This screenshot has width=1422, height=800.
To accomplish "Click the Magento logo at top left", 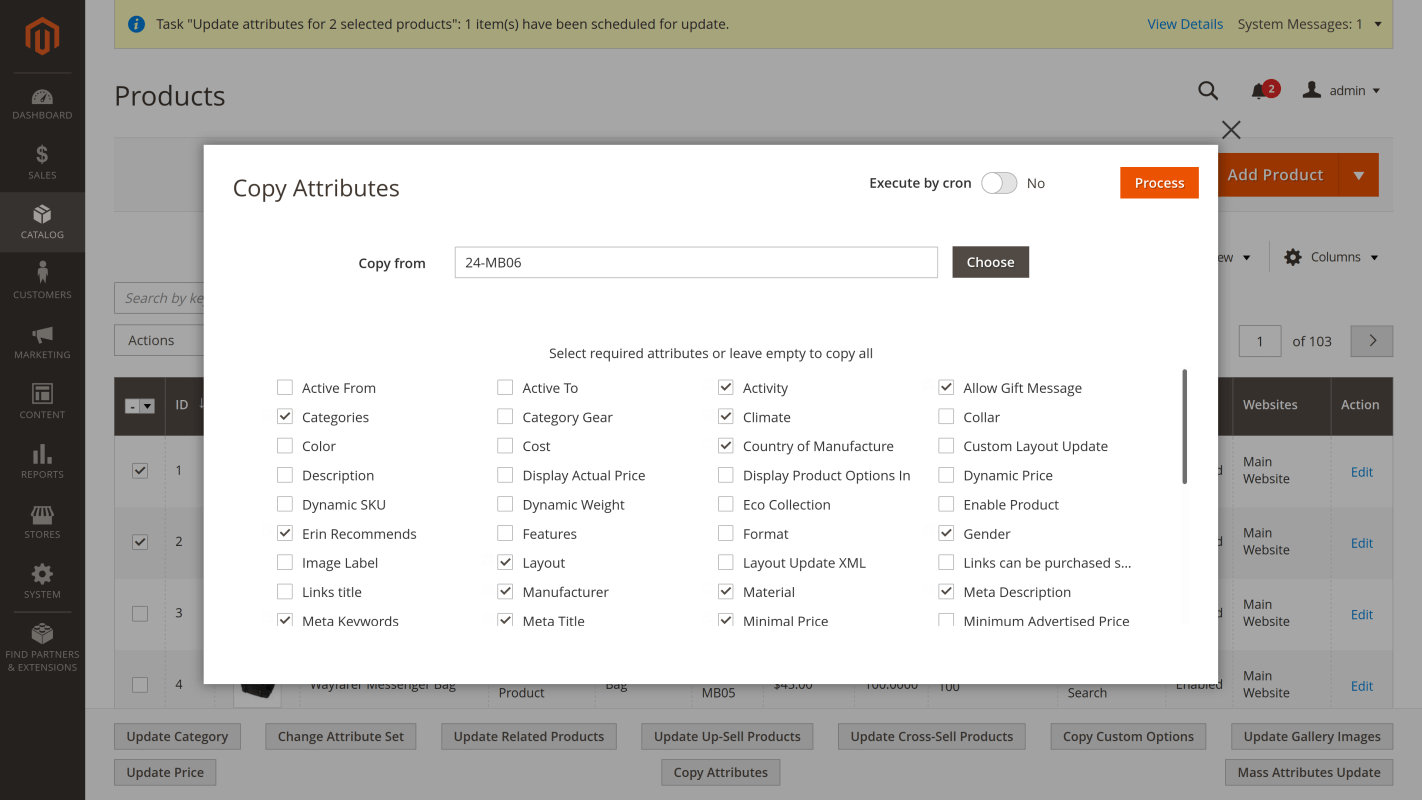I will coord(42,37).
